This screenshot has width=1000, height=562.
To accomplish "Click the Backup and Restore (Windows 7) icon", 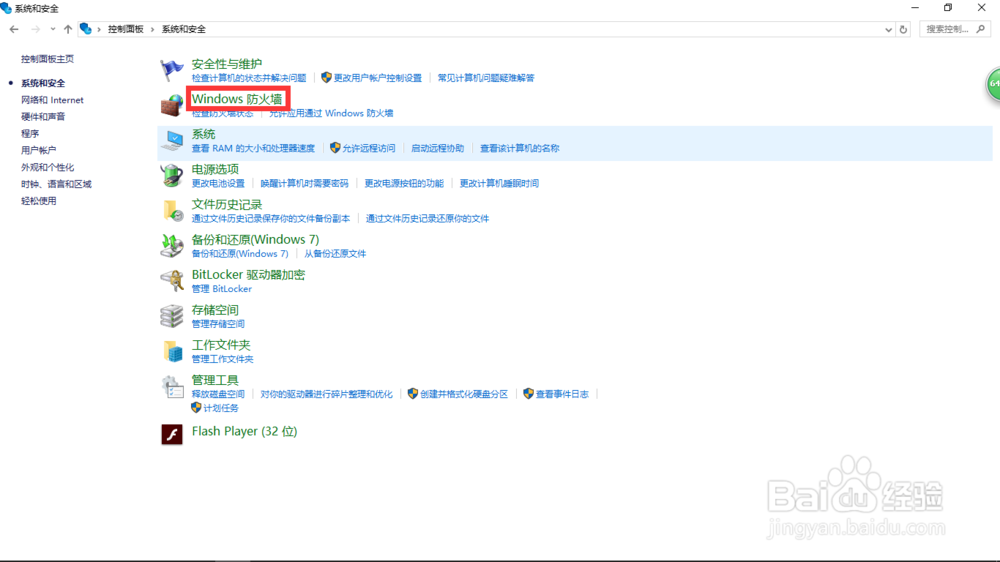I will pos(172,246).
